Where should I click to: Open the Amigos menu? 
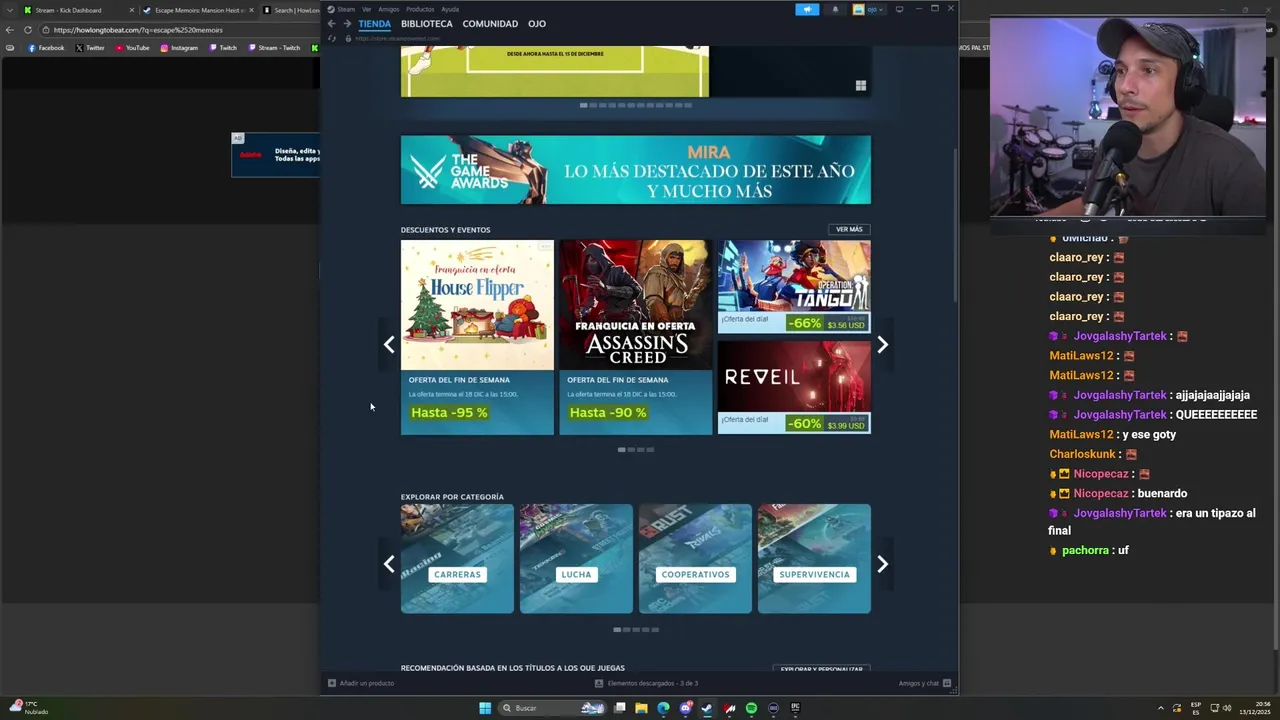coord(388,9)
